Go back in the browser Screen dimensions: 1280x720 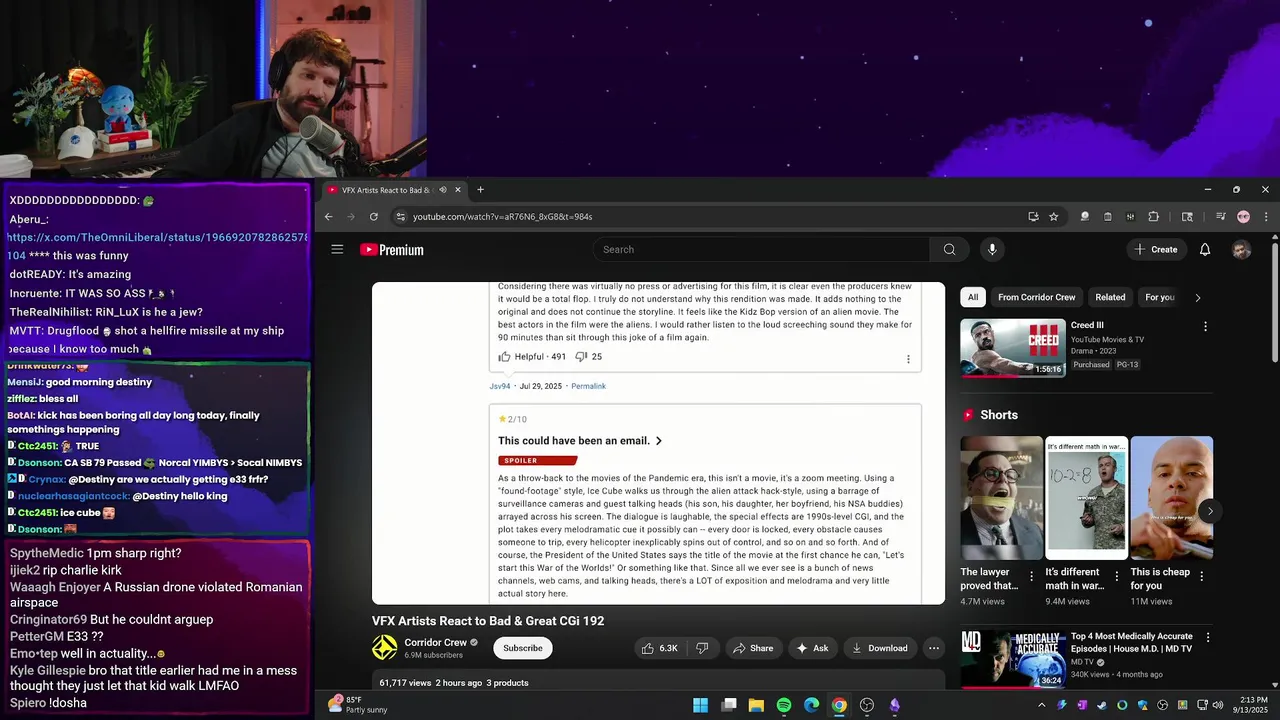328,216
